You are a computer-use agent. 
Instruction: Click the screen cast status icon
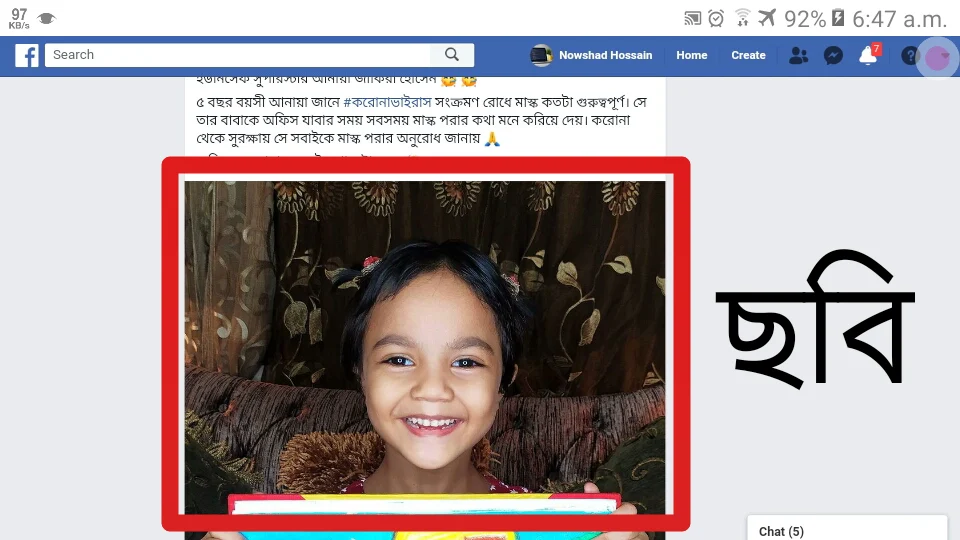[692, 18]
